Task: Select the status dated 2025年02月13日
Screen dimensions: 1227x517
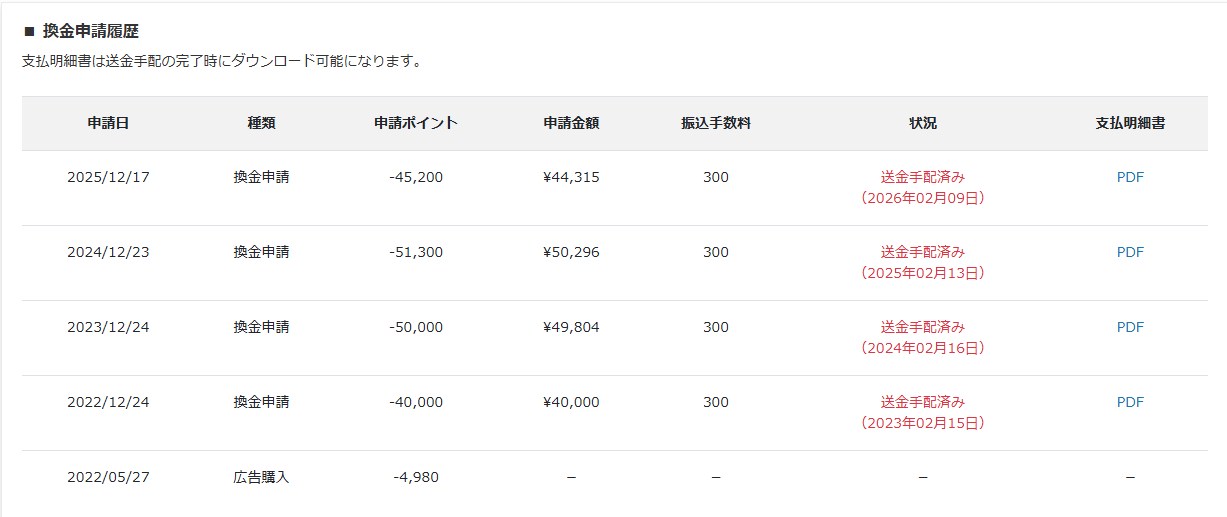Action: coord(923,263)
